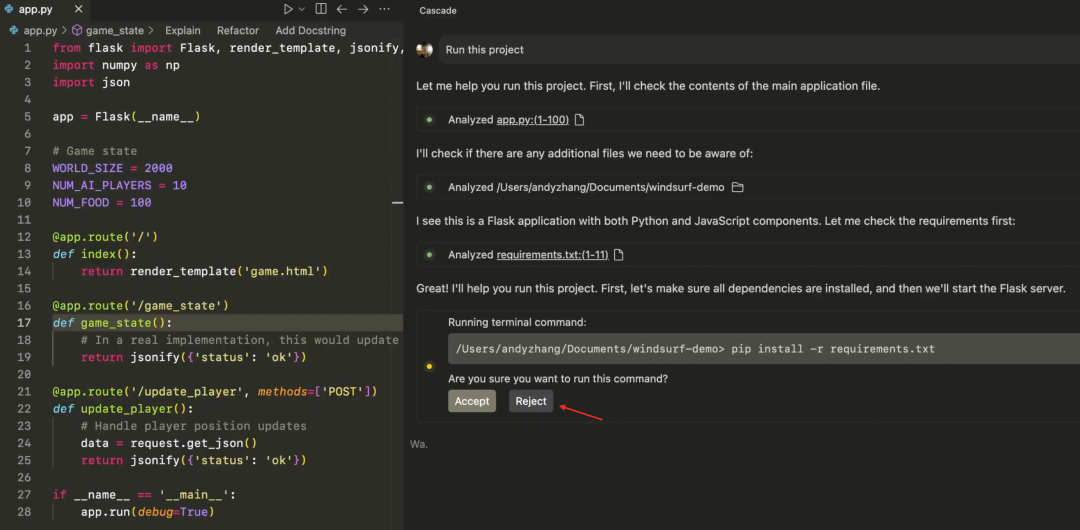Screen dimensions: 1080x530
Task: Click the Add Docstring action
Action: (313, 30)
